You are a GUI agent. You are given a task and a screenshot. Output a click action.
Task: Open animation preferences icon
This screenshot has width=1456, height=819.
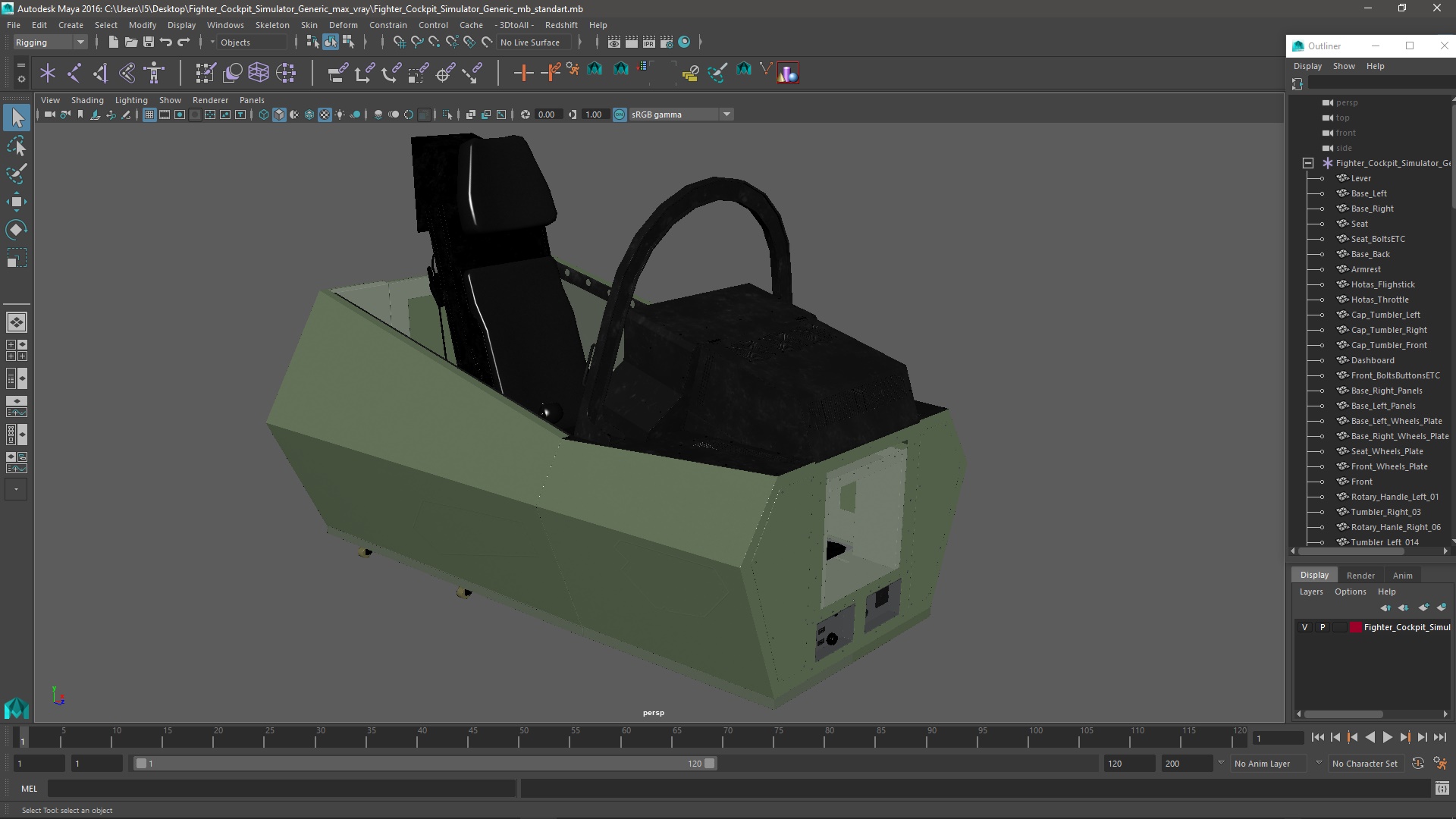click(x=1440, y=764)
